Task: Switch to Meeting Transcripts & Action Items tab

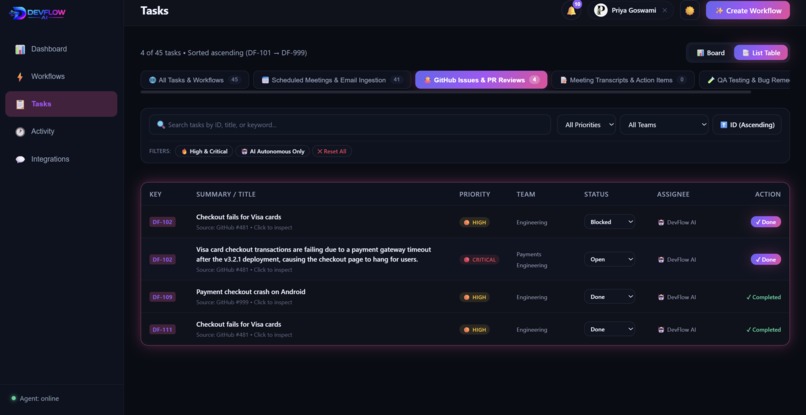Action: pos(623,80)
